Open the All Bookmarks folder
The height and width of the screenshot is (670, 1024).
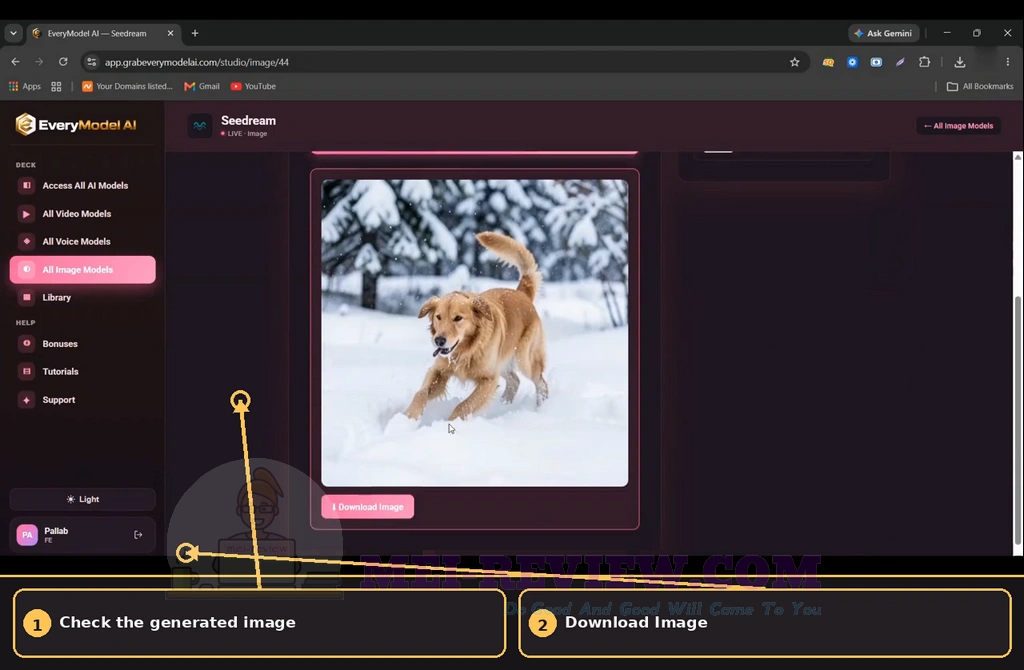pos(980,86)
